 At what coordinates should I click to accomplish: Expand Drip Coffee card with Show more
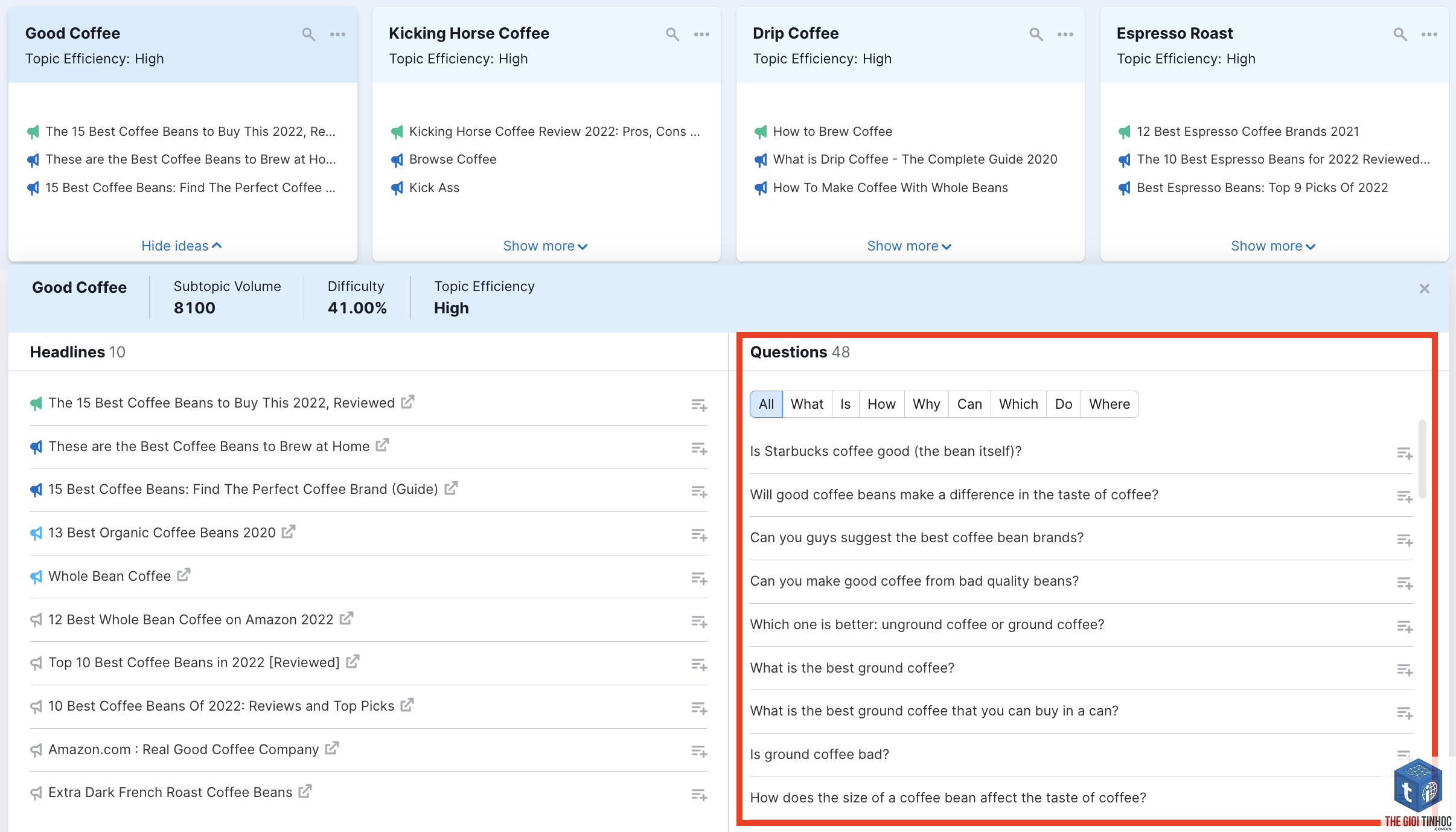coord(910,246)
